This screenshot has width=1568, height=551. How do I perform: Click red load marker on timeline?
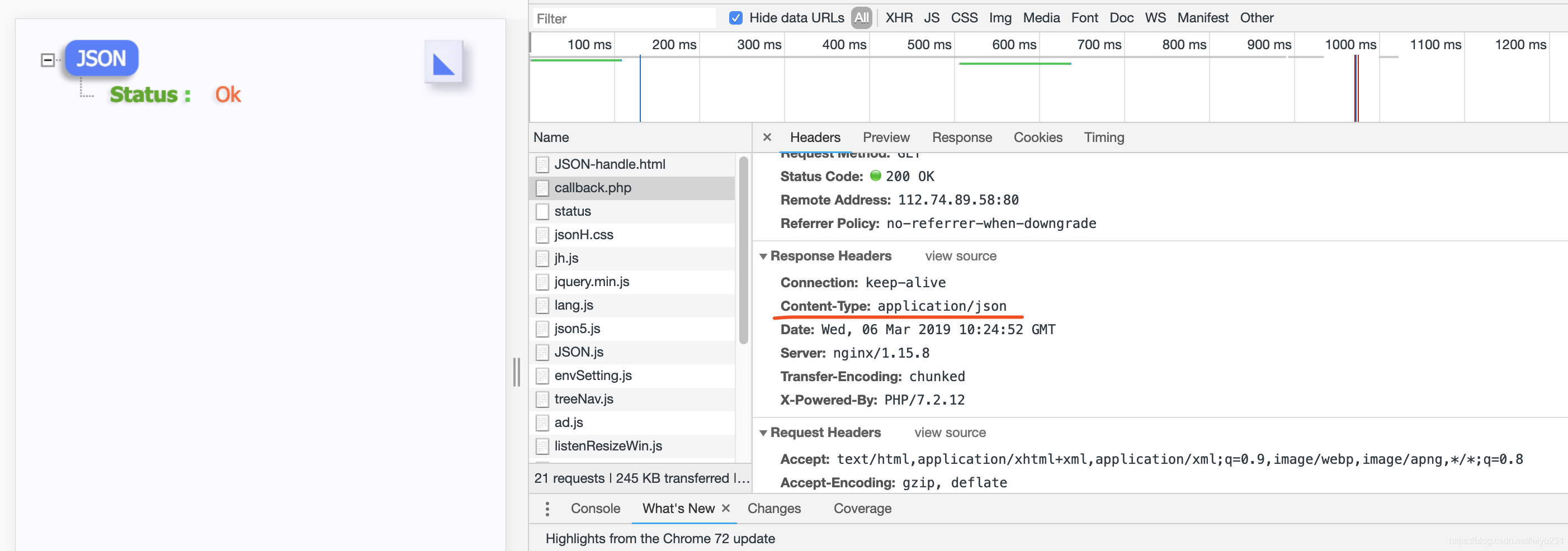click(x=1357, y=88)
